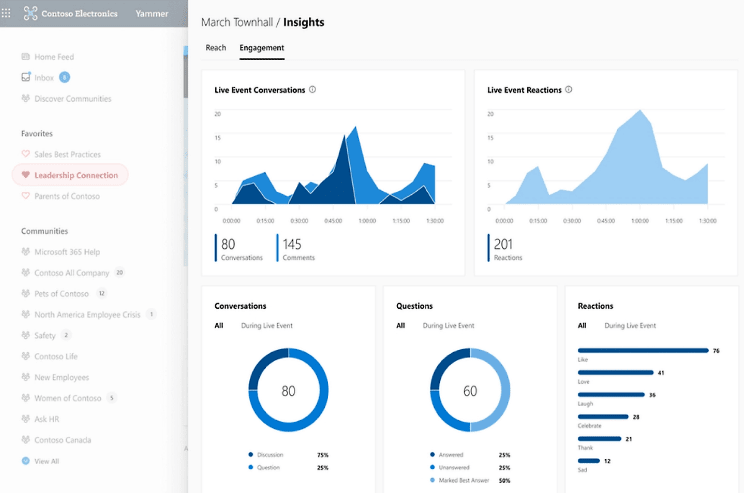
Task: Open Women of Contoso community
Action: click(x=68, y=398)
